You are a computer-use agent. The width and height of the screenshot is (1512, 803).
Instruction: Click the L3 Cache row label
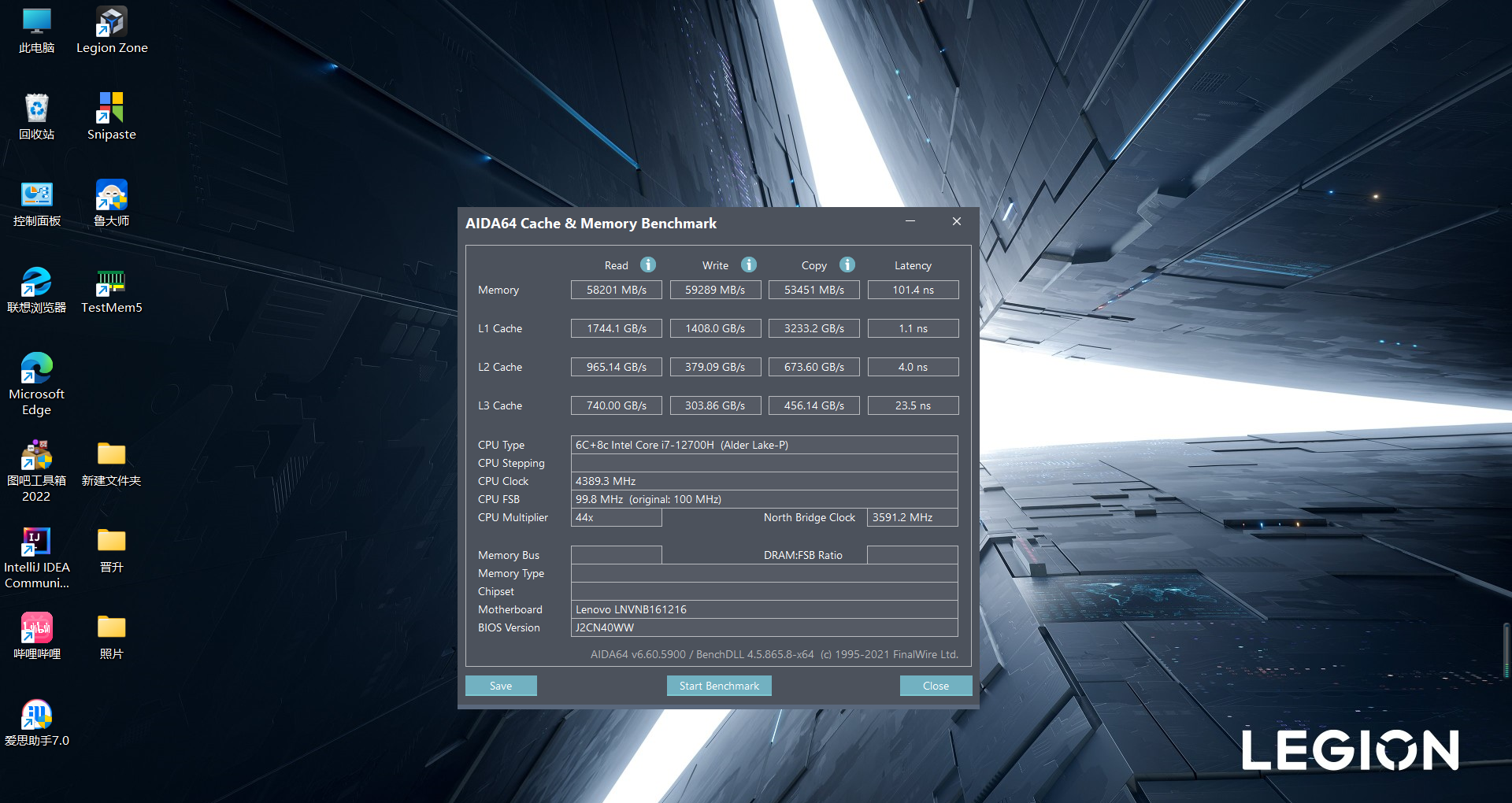click(x=500, y=405)
